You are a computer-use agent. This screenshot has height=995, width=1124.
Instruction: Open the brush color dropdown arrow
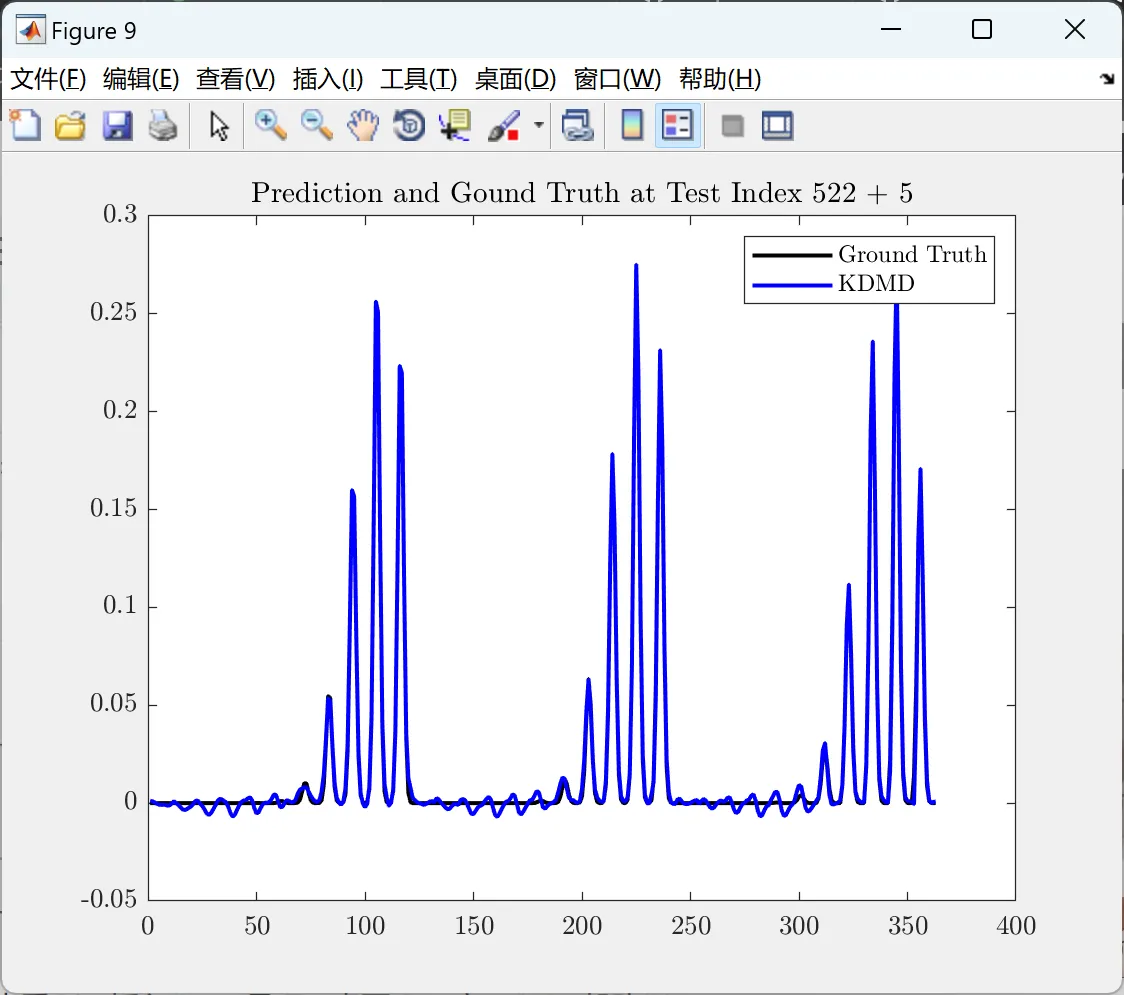tap(538, 125)
